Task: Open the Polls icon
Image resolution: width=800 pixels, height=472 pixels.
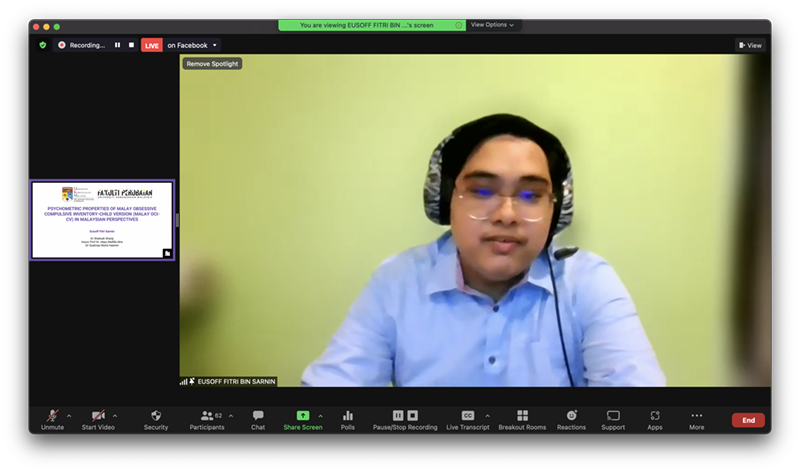Action: click(348, 416)
